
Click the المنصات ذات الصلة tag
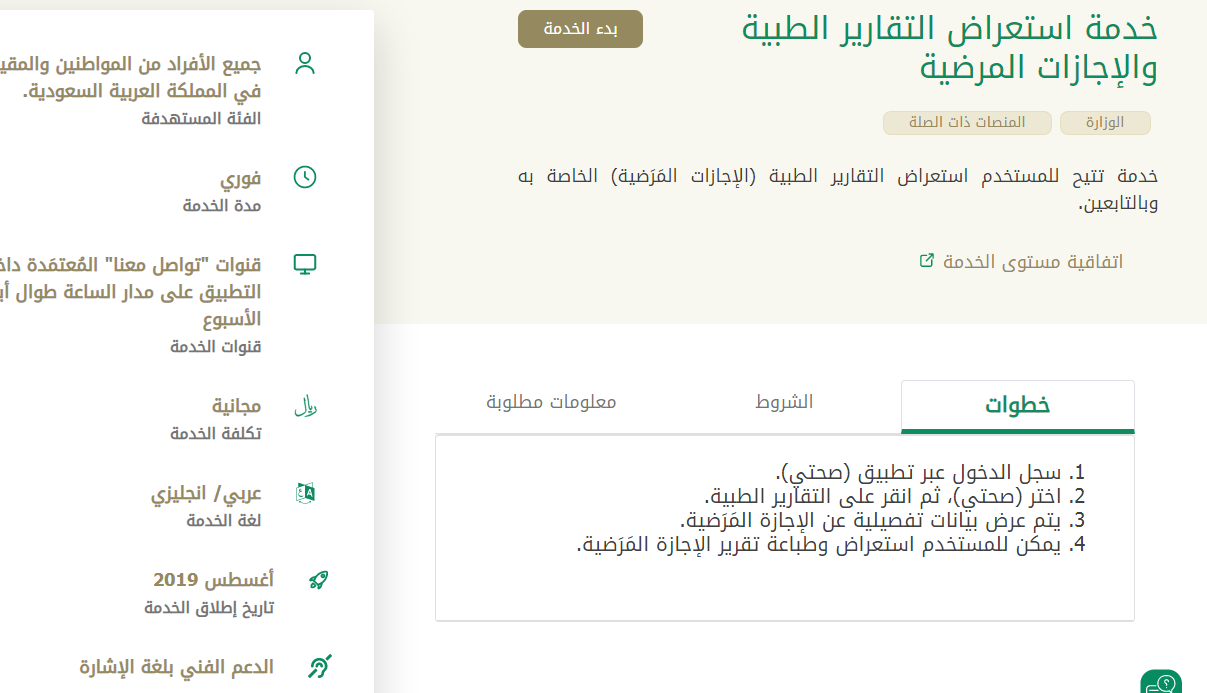tap(967, 123)
